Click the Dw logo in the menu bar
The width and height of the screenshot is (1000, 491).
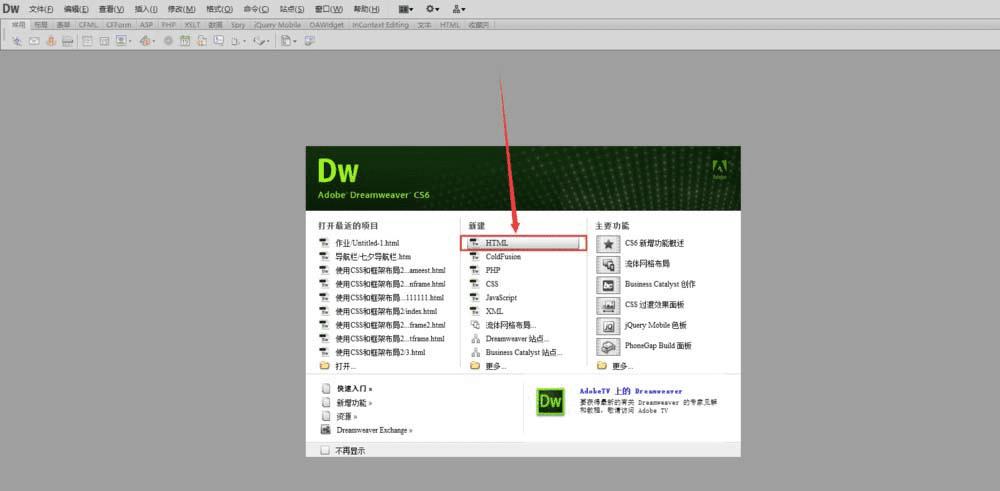(x=11, y=9)
